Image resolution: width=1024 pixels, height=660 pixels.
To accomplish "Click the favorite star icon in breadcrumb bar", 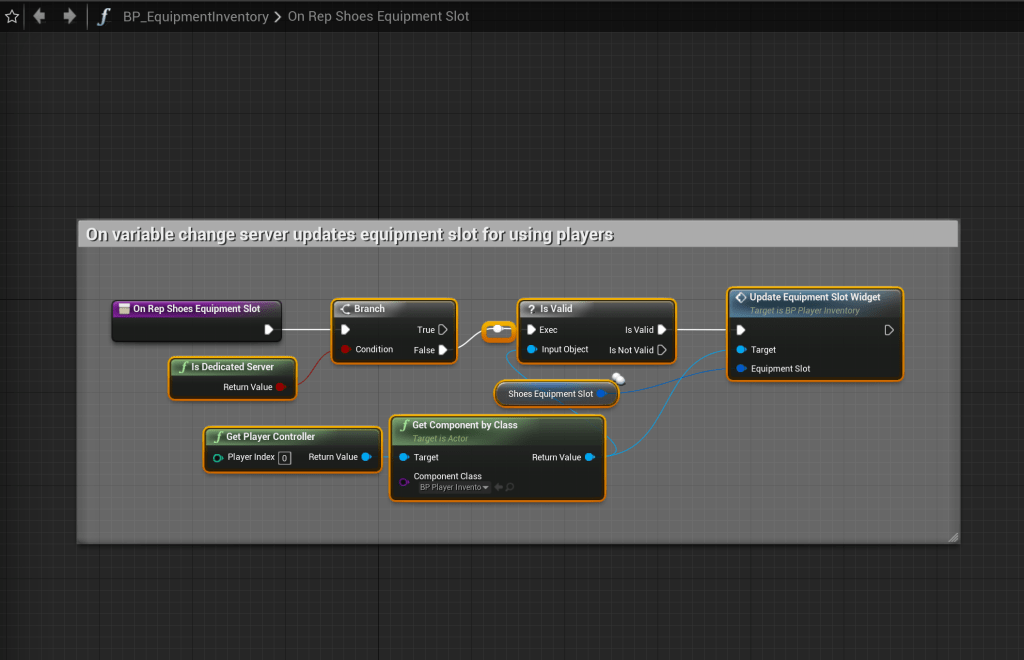I will pyautogui.click(x=12, y=16).
